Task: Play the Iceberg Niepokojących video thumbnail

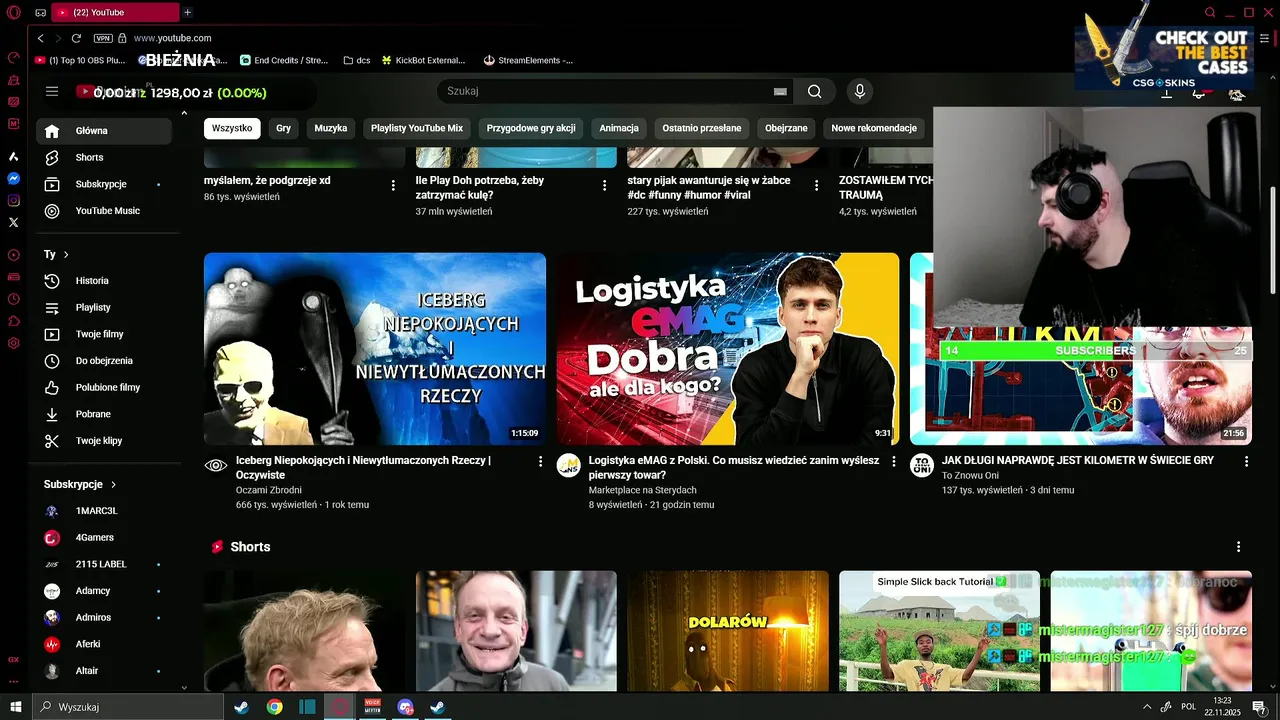Action: 375,349
